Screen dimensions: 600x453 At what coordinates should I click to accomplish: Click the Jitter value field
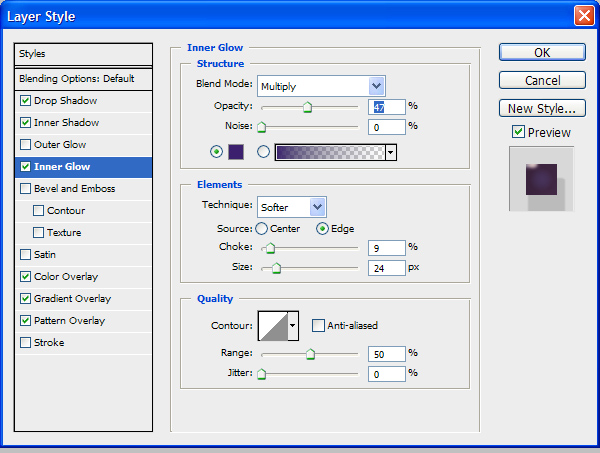(386, 374)
